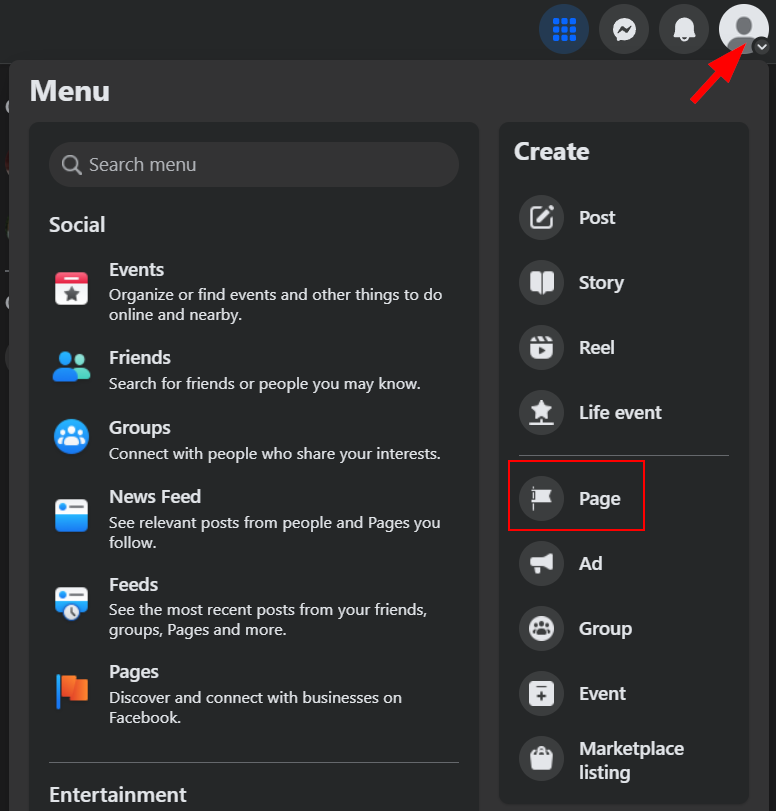Image resolution: width=776 pixels, height=811 pixels.
Task: Open the profile account dropdown
Action: coord(743,29)
